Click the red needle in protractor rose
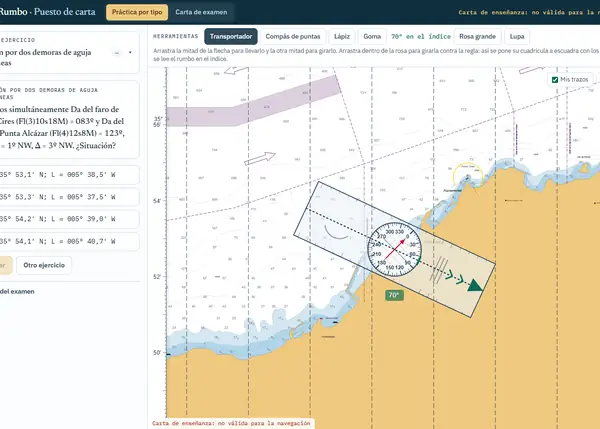600x429 pixels. click(x=395, y=250)
